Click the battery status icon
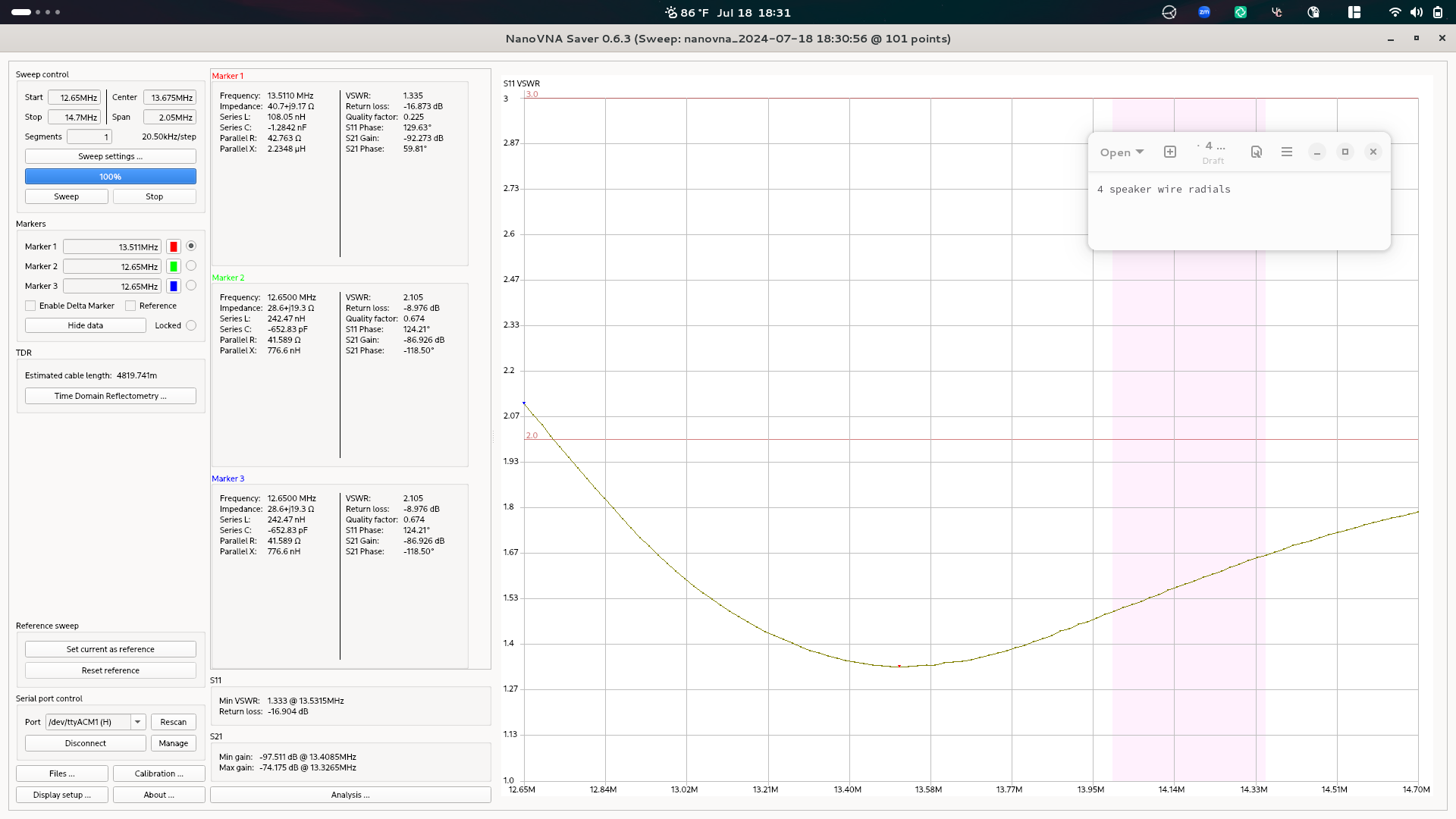 [x=1438, y=12]
